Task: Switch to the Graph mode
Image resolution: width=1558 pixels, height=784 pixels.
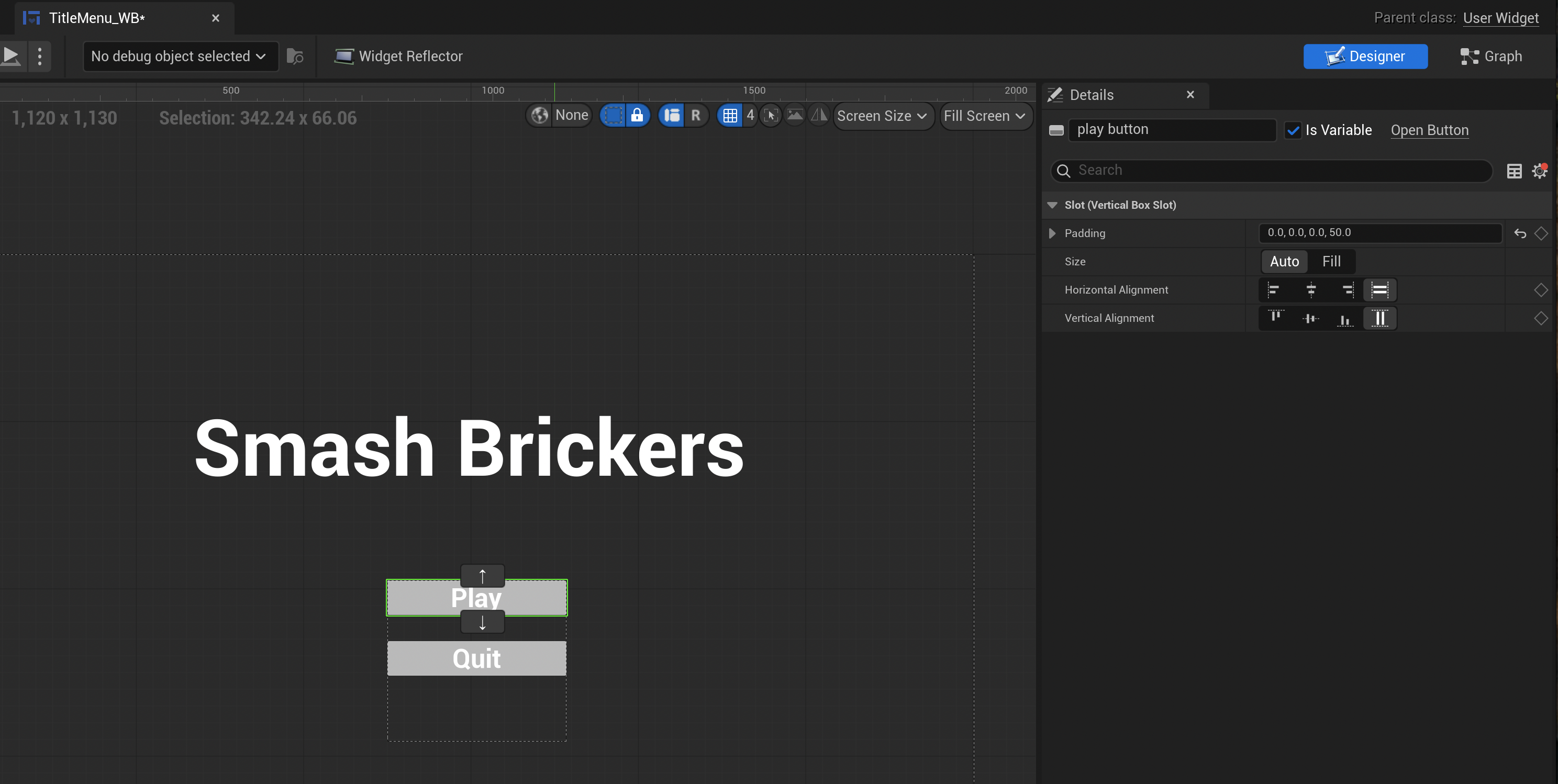Action: pyautogui.click(x=1490, y=56)
